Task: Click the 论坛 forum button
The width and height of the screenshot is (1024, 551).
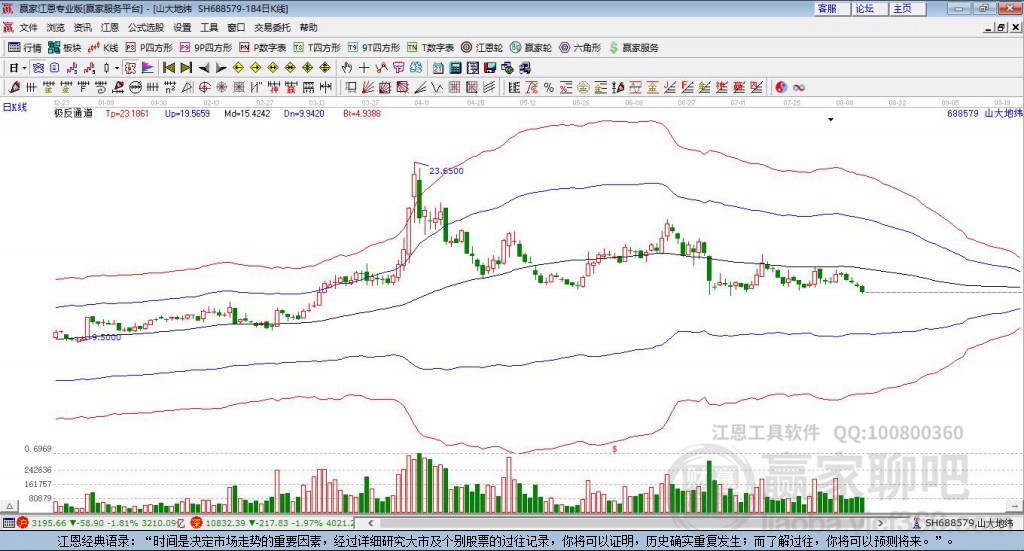Action: 869,8
